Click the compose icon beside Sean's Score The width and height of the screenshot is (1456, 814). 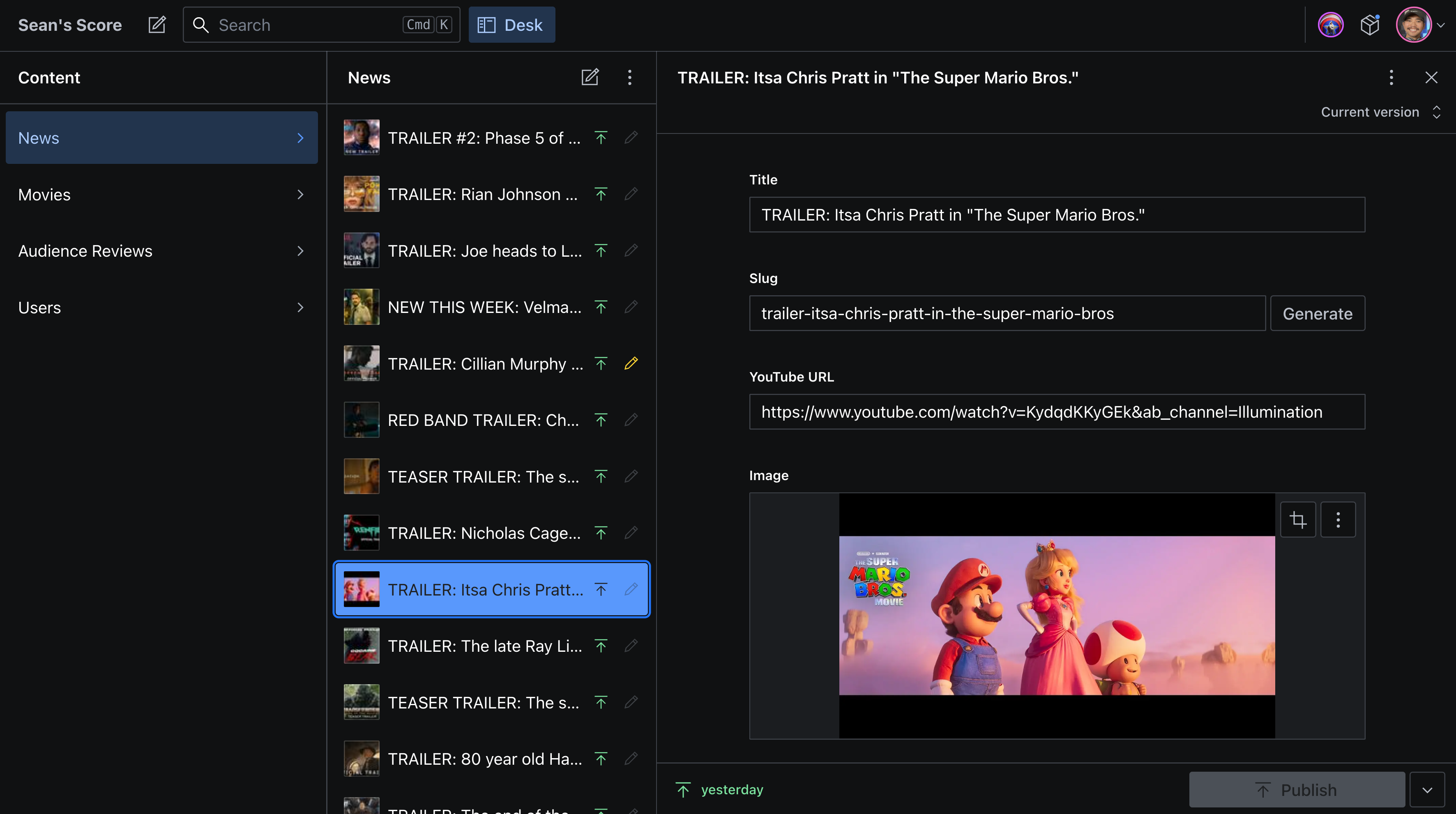(x=157, y=25)
